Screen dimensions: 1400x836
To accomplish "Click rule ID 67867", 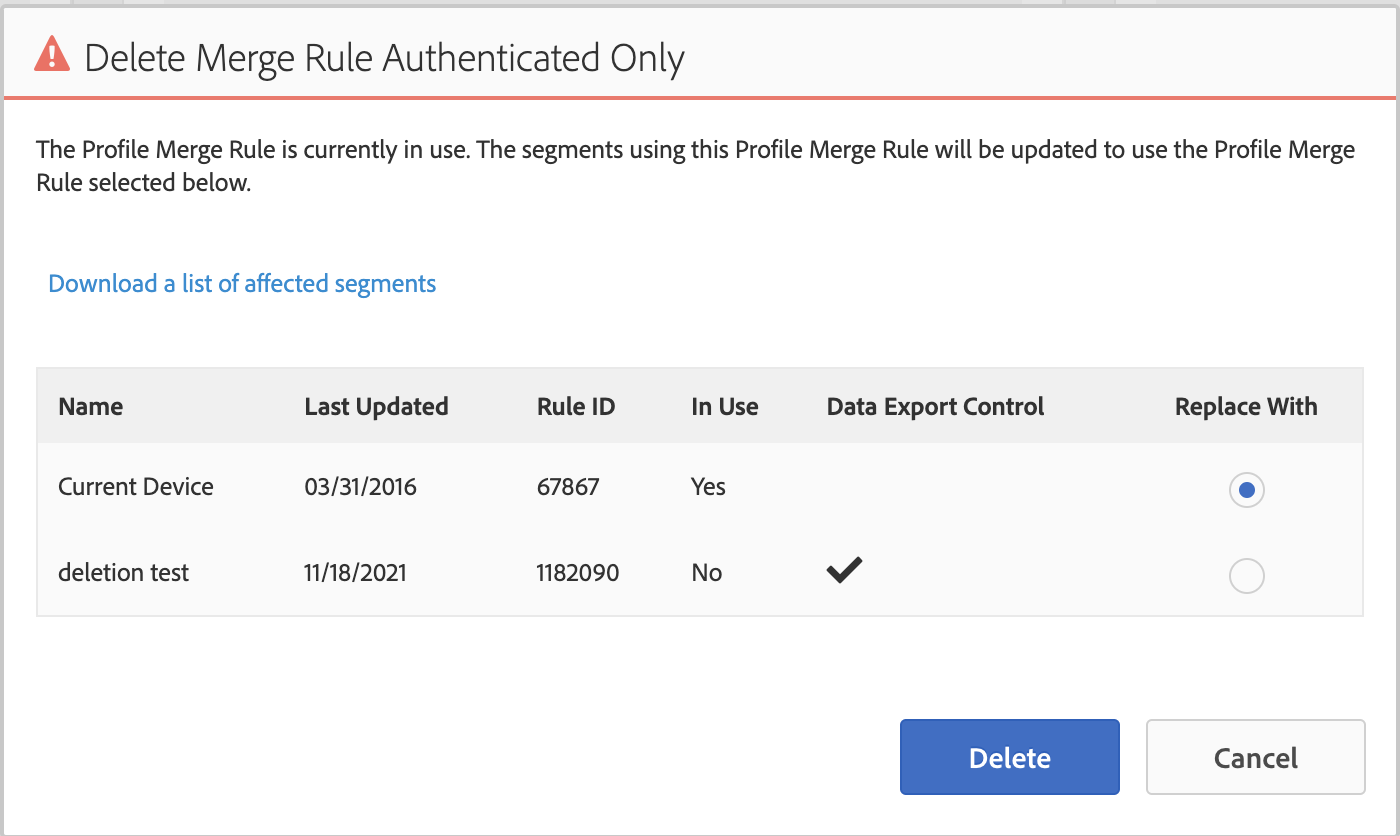I will coord(568,487).
